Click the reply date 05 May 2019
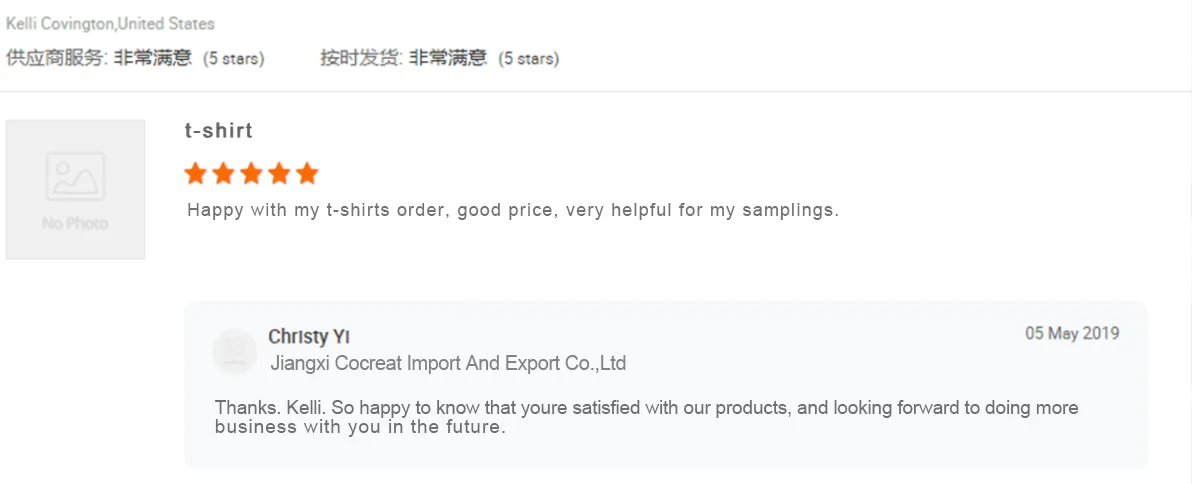The width and height of the screenshot is (1192, 484). tap(1072, 333)
